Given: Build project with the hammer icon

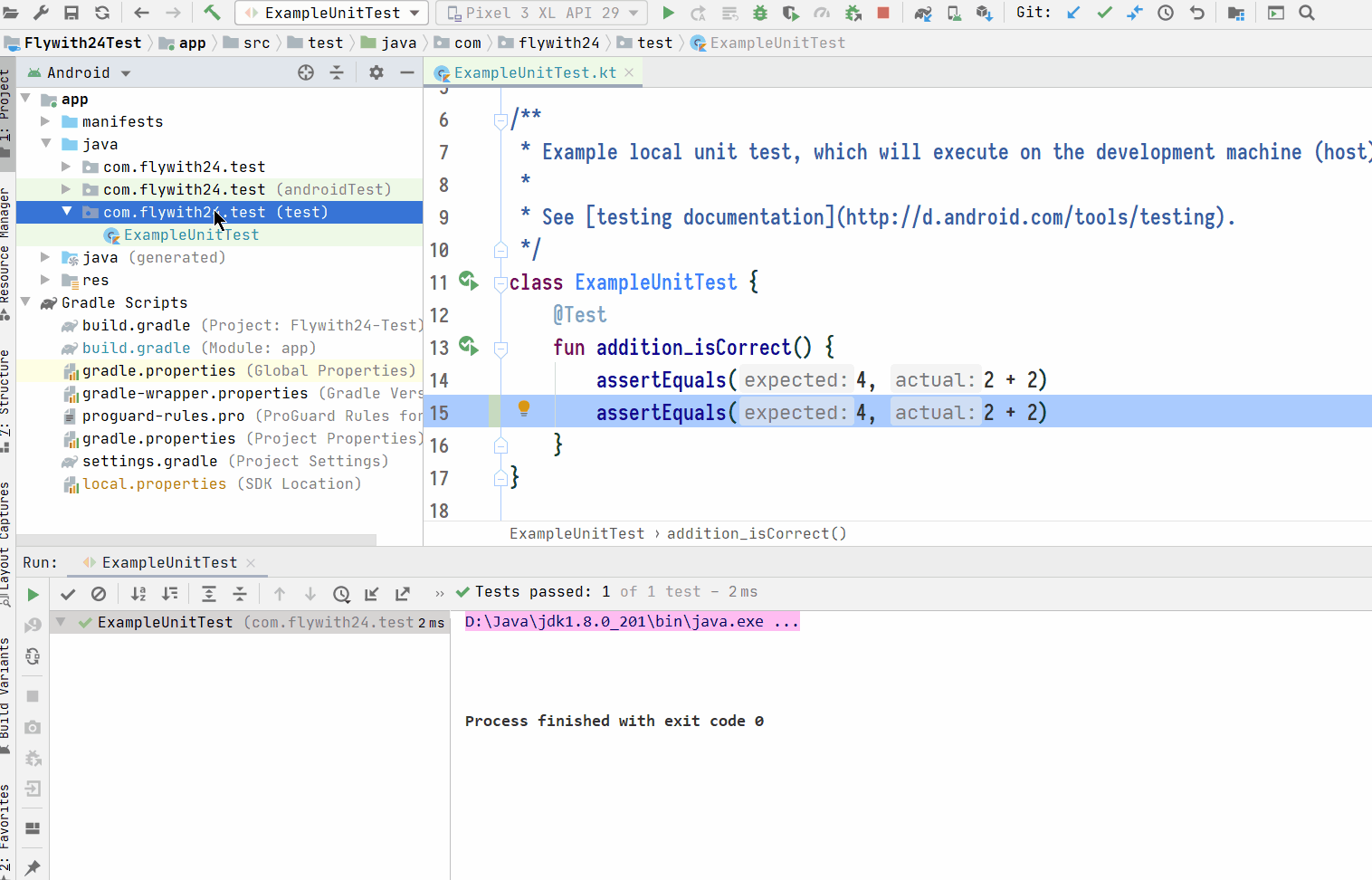Looking at the screenshot, I should click(x=212, y=13).
